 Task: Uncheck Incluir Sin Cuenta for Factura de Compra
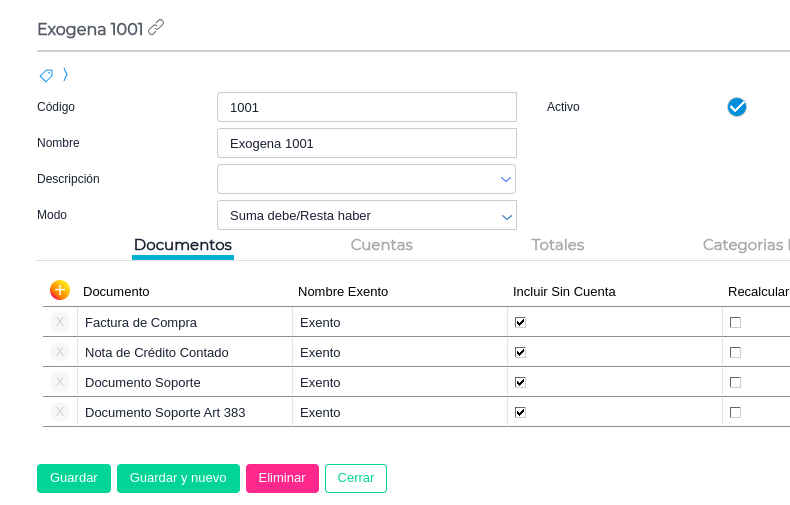(x=520, y=322)
